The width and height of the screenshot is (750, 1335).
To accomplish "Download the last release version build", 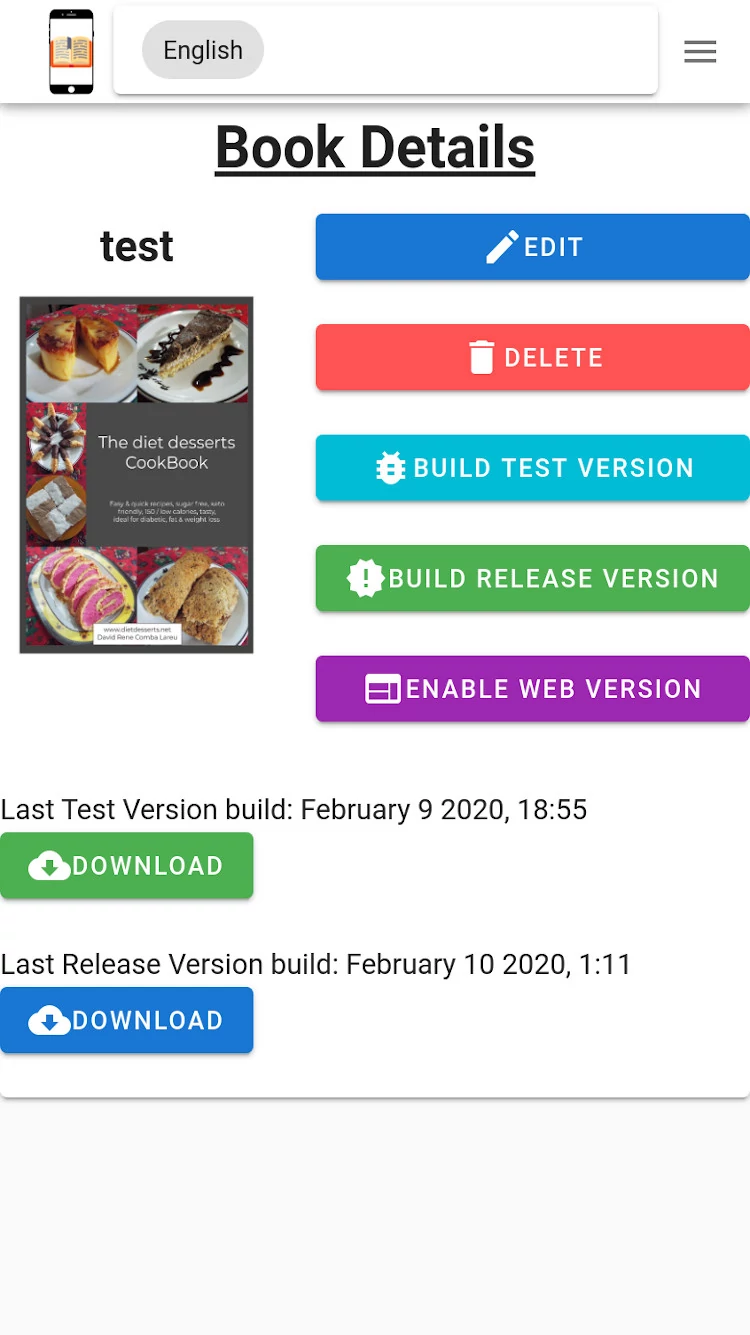I will [x=127, y=1021].
